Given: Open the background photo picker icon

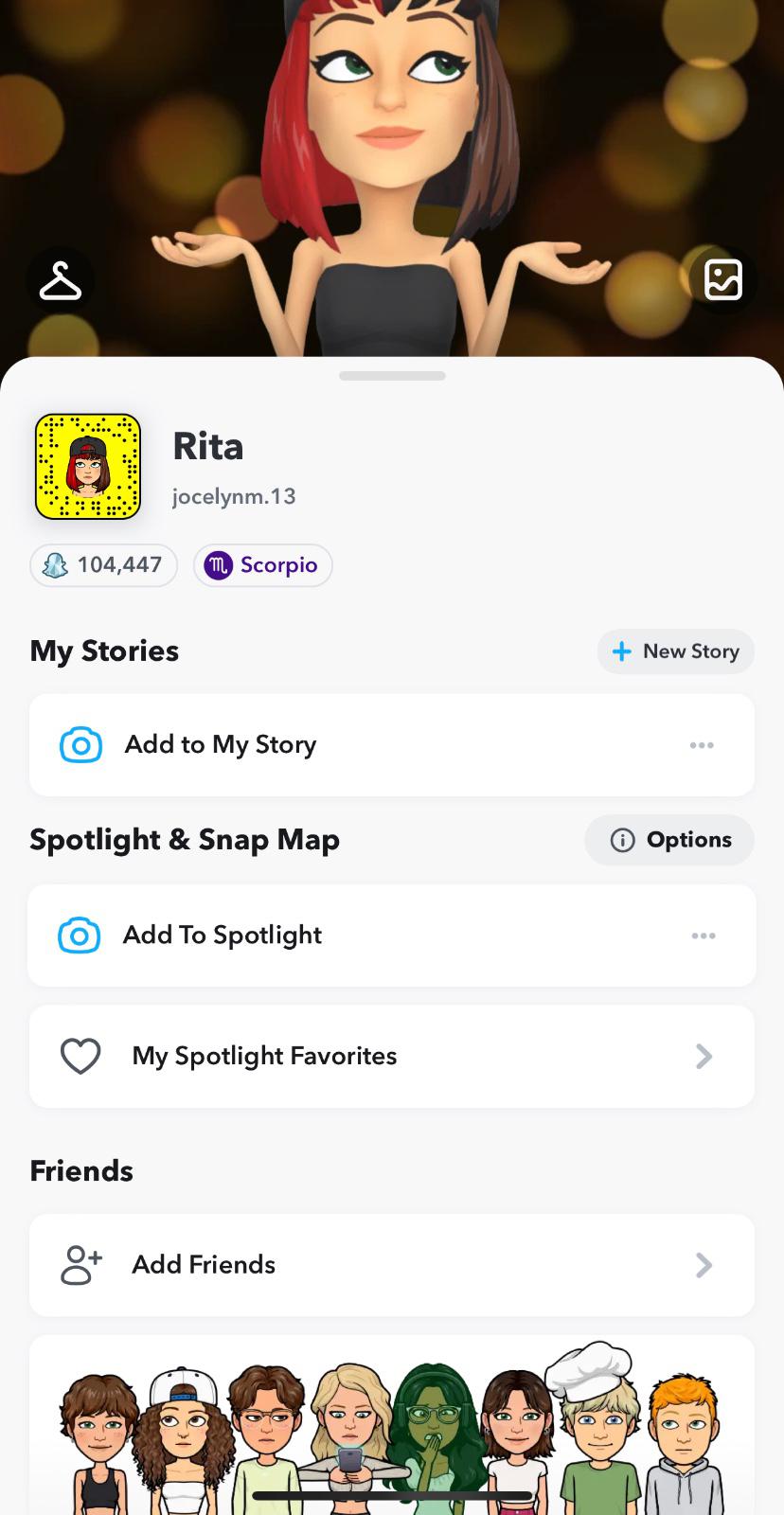Looking at the screenshot, I should tap(722, 280).
